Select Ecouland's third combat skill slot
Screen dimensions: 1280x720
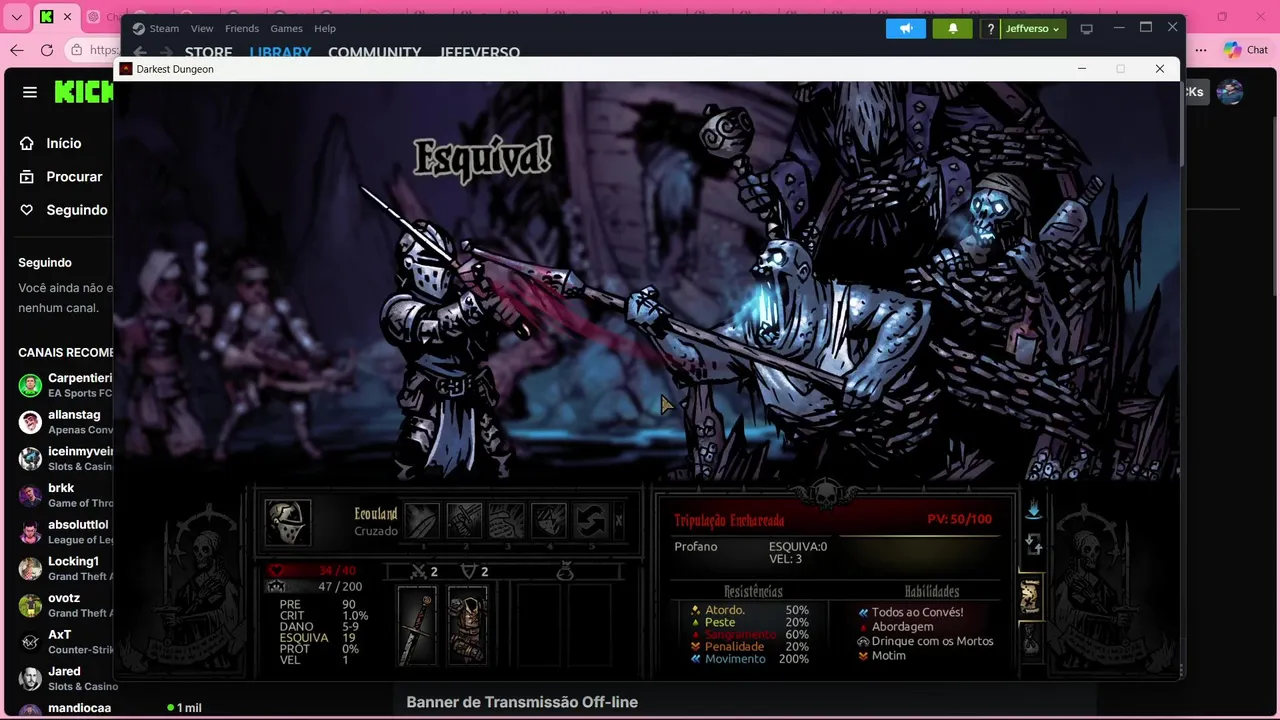pos(506,521)
